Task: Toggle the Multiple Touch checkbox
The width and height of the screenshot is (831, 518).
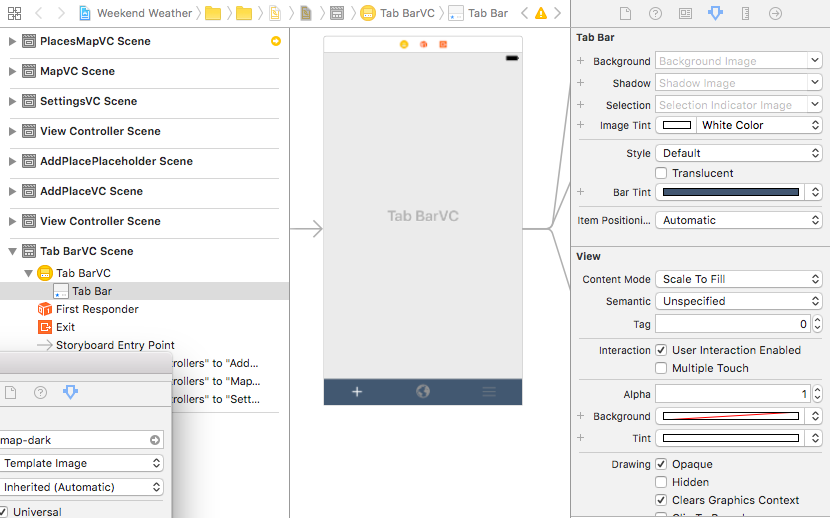Action: [661, 368]
